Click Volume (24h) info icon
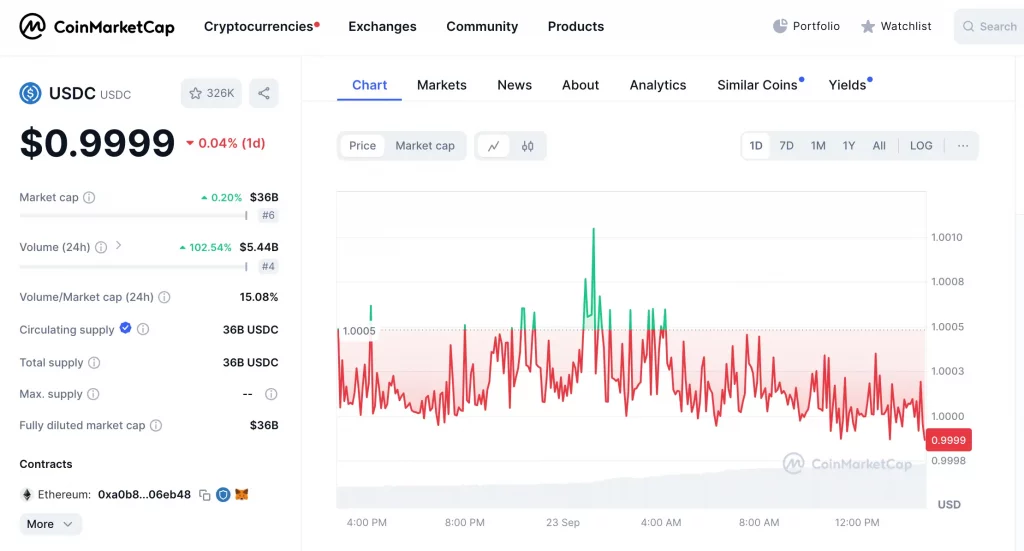 [x=101, y=247]
